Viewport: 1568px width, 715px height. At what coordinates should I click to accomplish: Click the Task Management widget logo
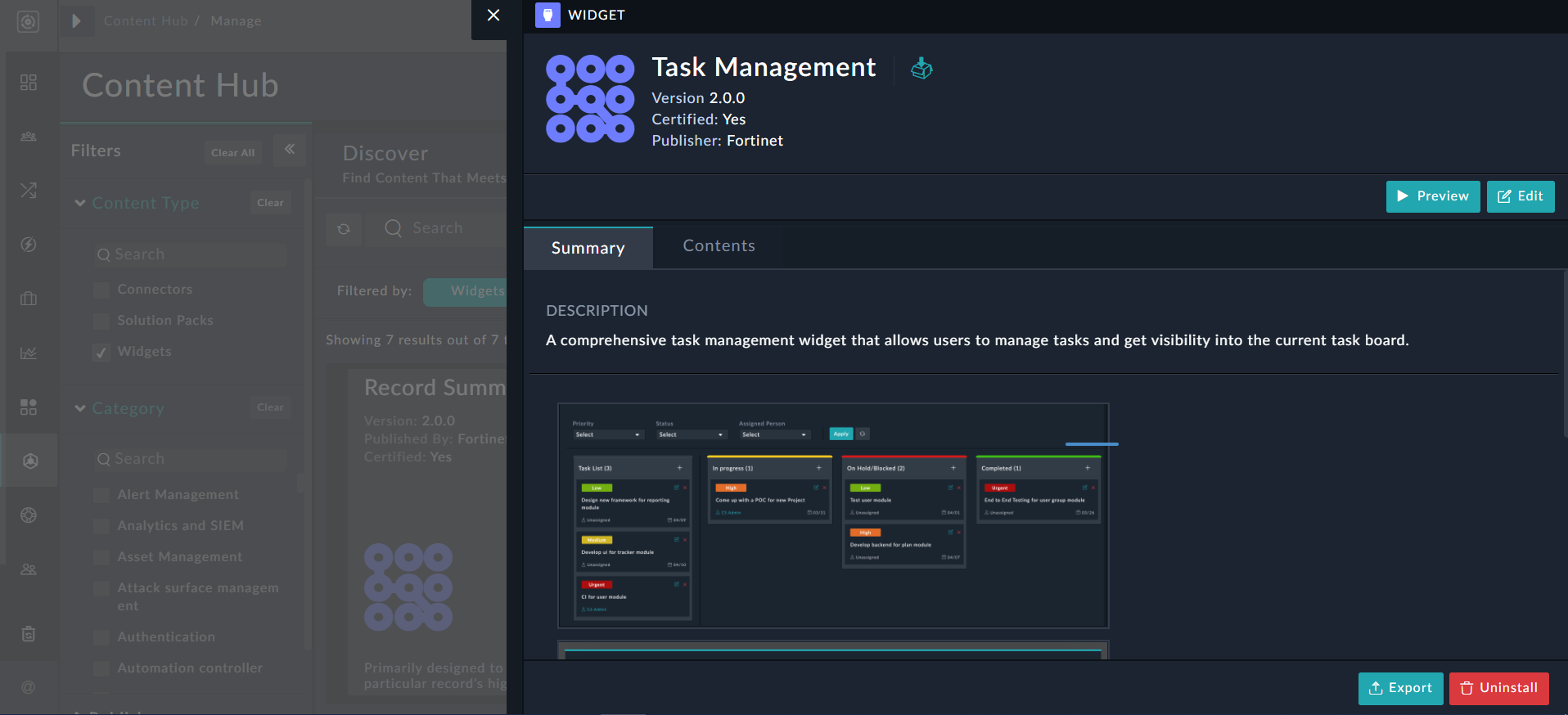[590, 99]
